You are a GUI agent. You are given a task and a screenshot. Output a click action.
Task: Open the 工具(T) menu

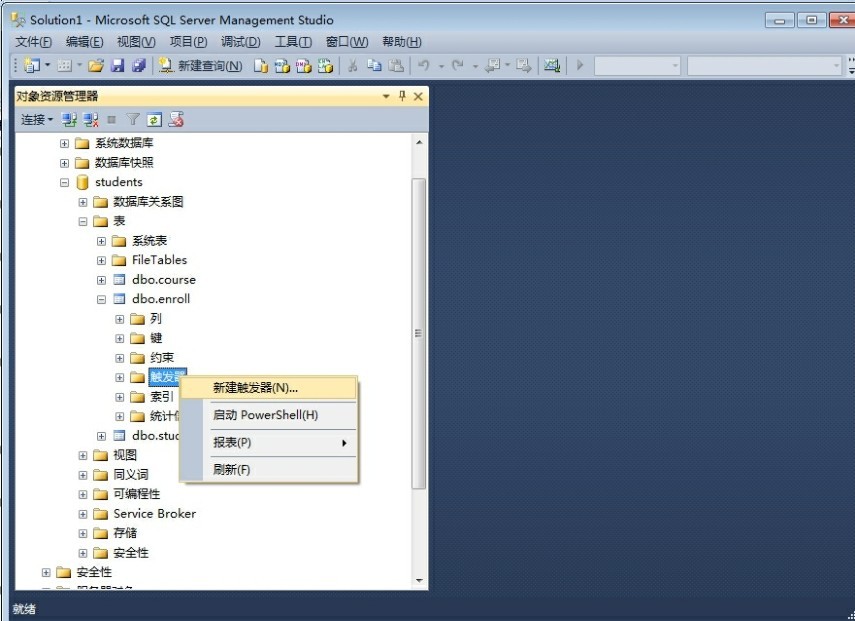pyautogui.click(x=293, y=42)
